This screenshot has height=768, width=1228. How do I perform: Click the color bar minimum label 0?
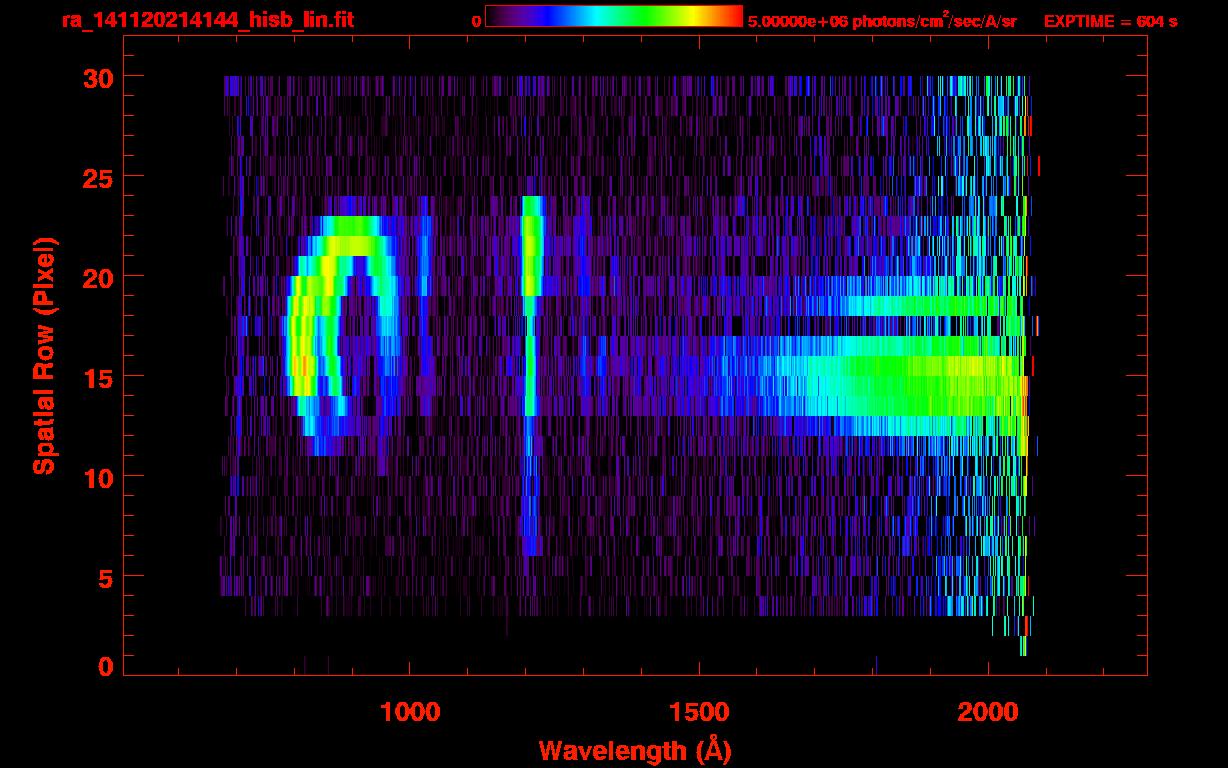pyautogui.click(x=477, y=21)
